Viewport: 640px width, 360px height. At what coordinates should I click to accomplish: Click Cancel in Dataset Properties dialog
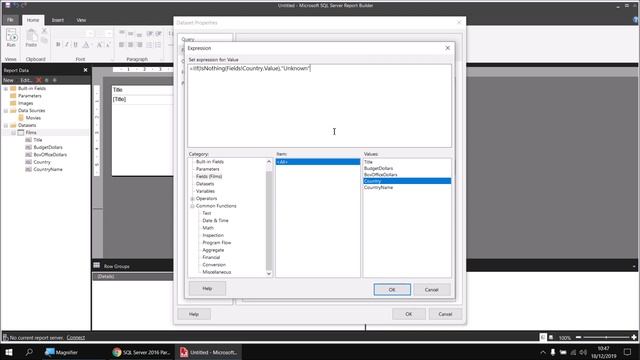point(445,314)
